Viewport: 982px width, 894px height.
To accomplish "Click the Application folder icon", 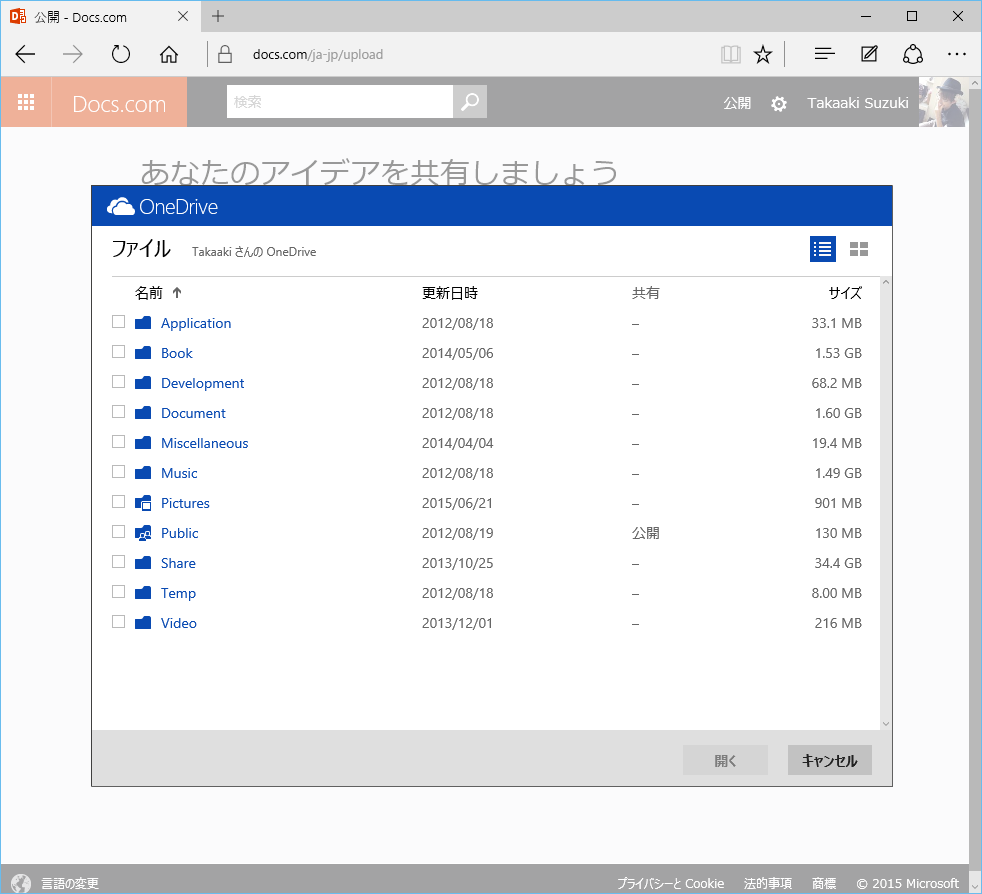I will [x=143, y=323].
